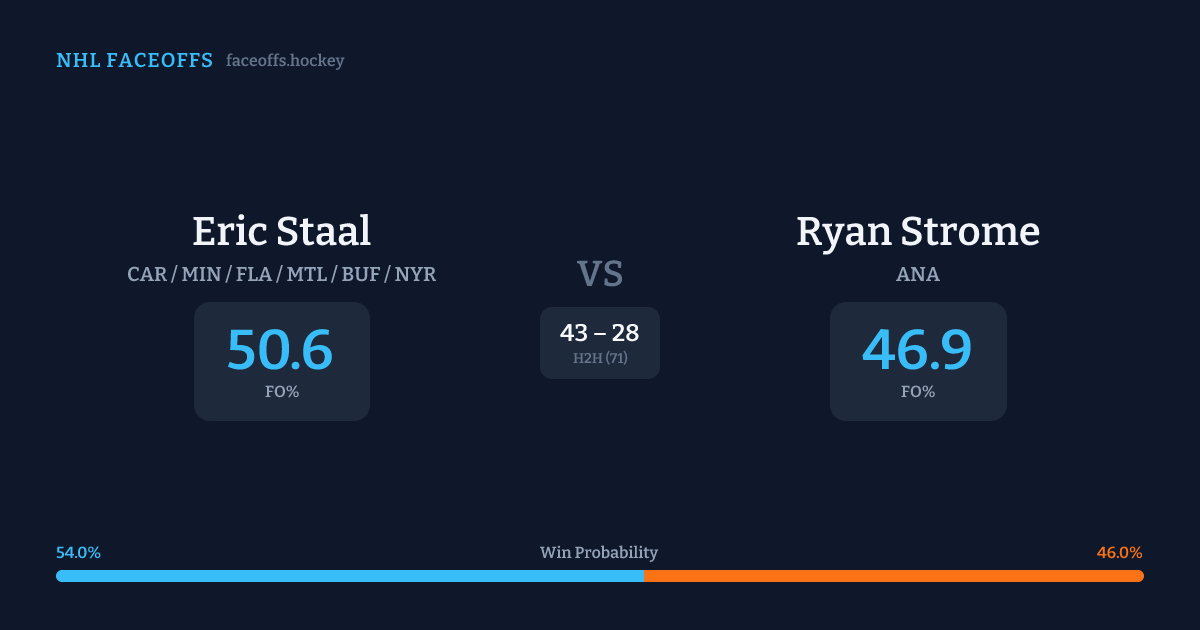Open the faceoffs.hockey site link

pyautogui.click(x=285, y=61)
